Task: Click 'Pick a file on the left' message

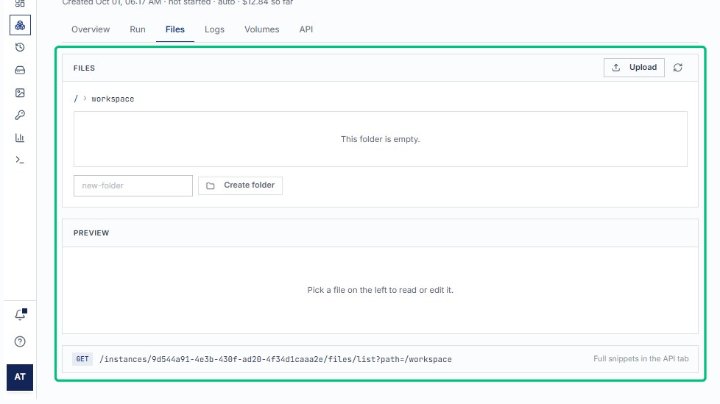Action: point(380,290)
